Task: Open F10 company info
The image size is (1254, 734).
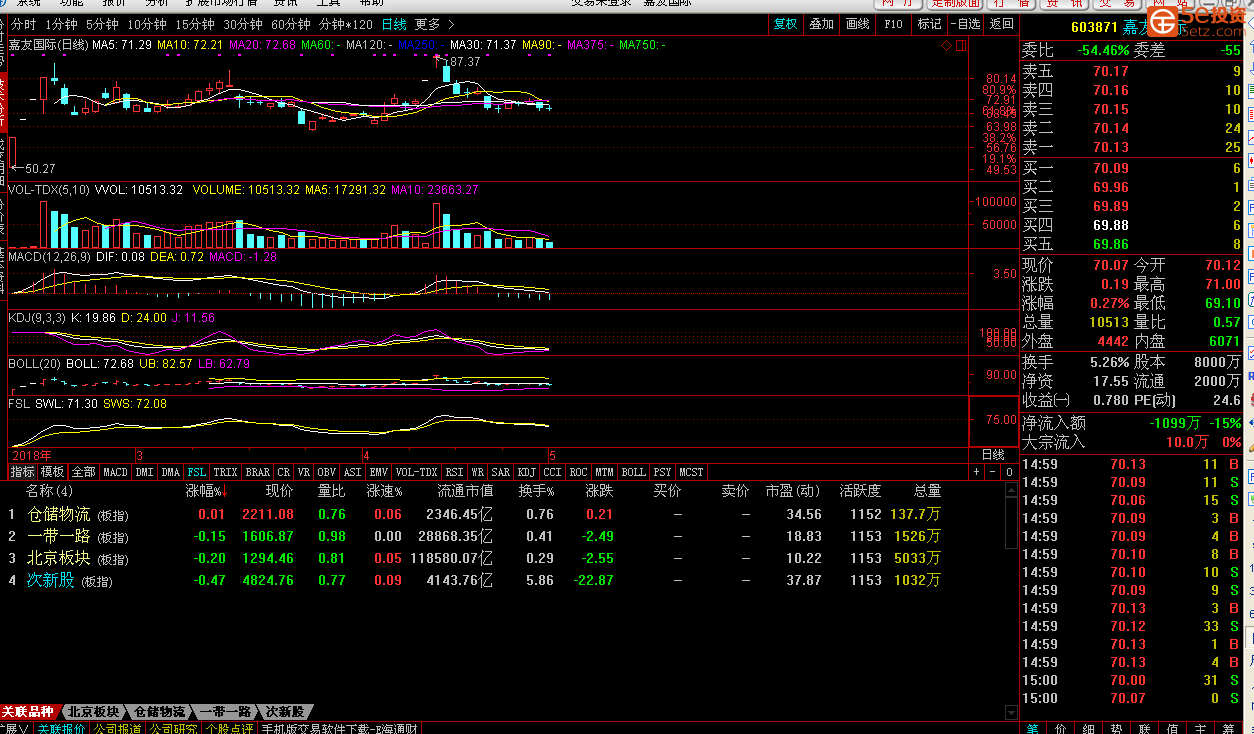Action: [x=893, y=24]
